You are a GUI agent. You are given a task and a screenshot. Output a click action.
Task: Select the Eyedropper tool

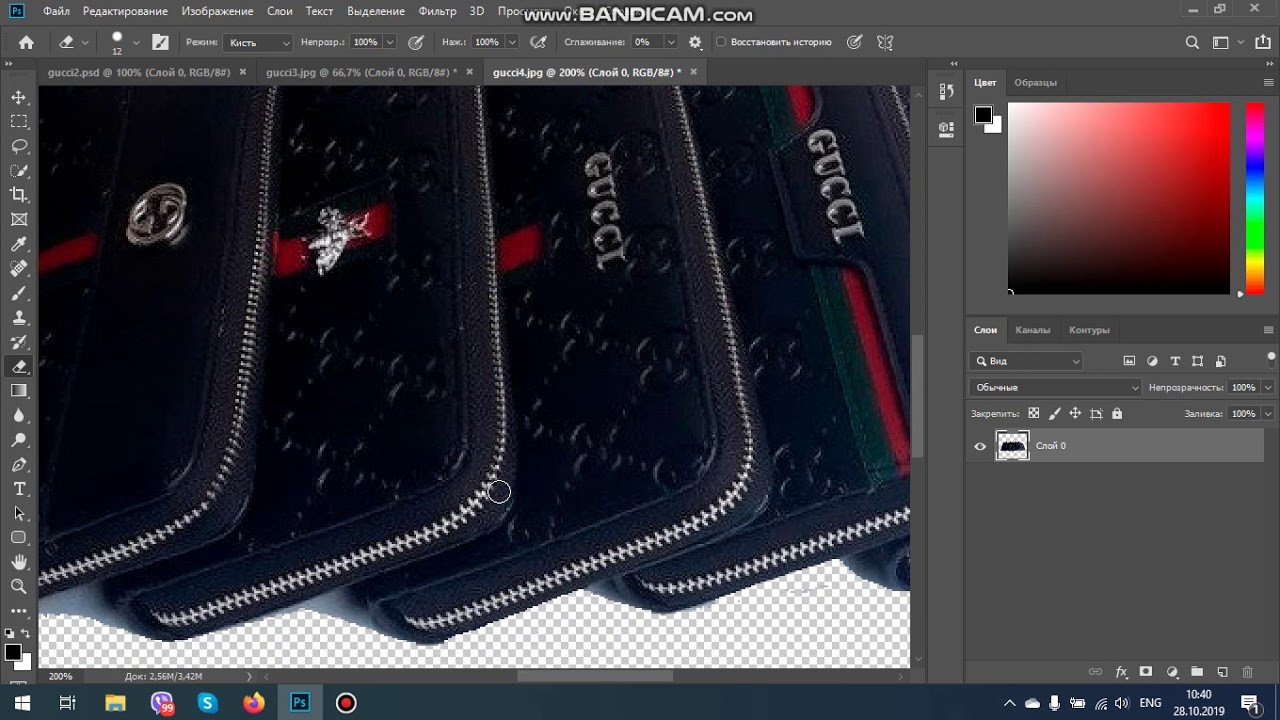coord(19,244)
